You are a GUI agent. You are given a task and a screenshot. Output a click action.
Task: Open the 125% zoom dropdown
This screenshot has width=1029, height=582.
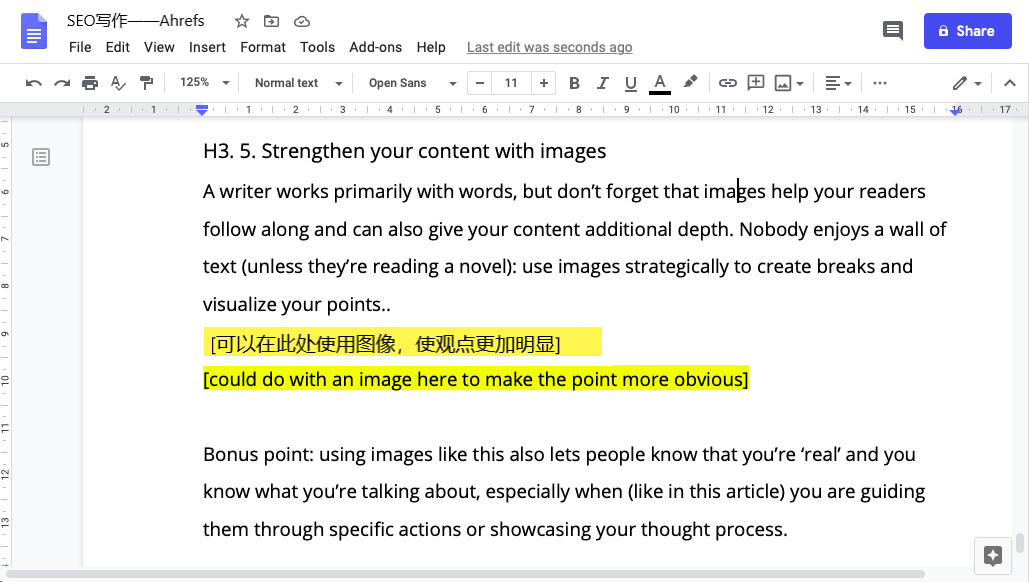point(204,83)
